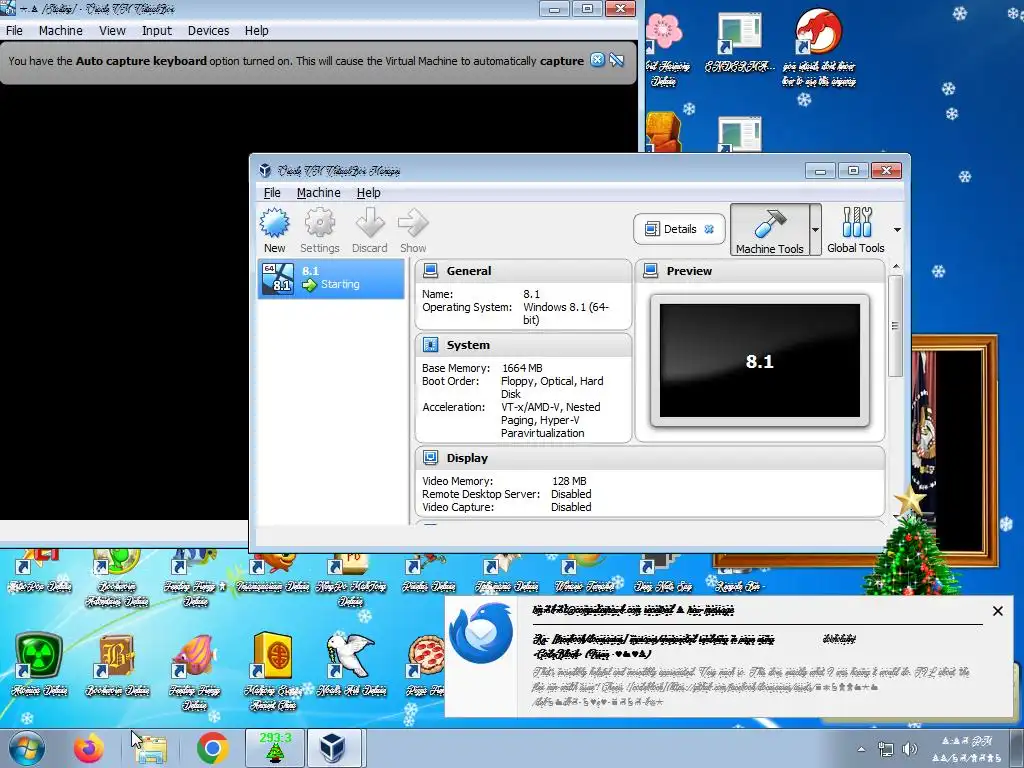Open the Machine Tools dropdown arrow
Image resolution: width=1024 pixels, height=768 pixels.
pyautogui.click(x=815, y=229)
